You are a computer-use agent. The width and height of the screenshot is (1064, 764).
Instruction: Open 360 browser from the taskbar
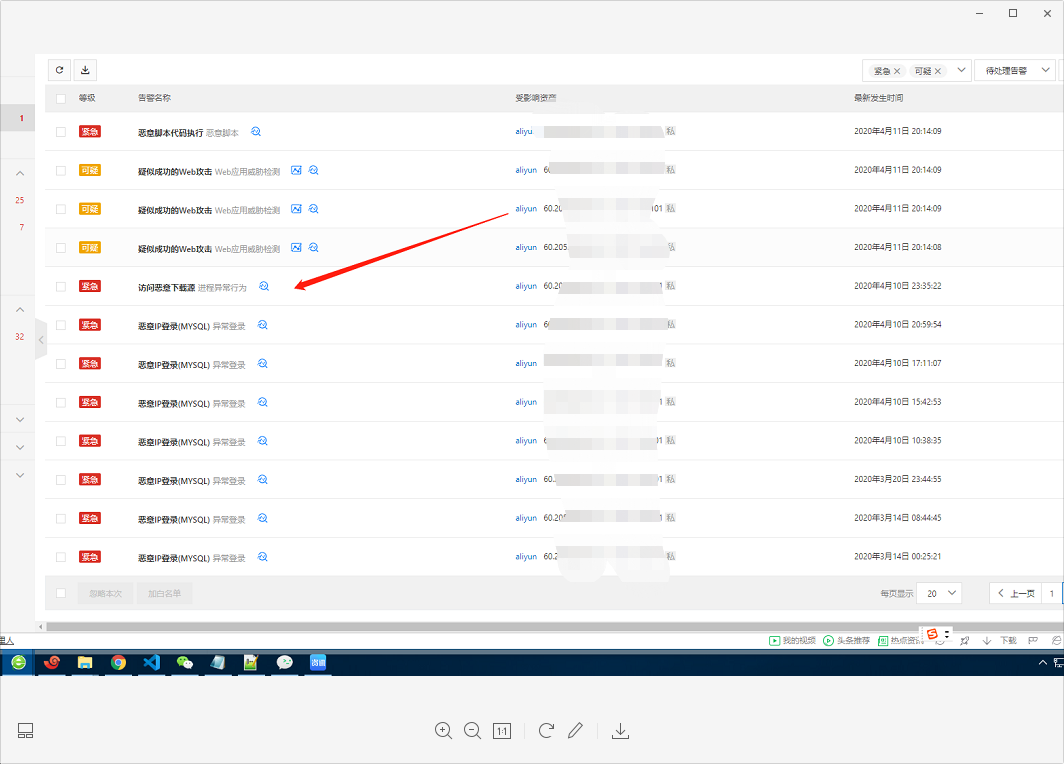point(18,662)
